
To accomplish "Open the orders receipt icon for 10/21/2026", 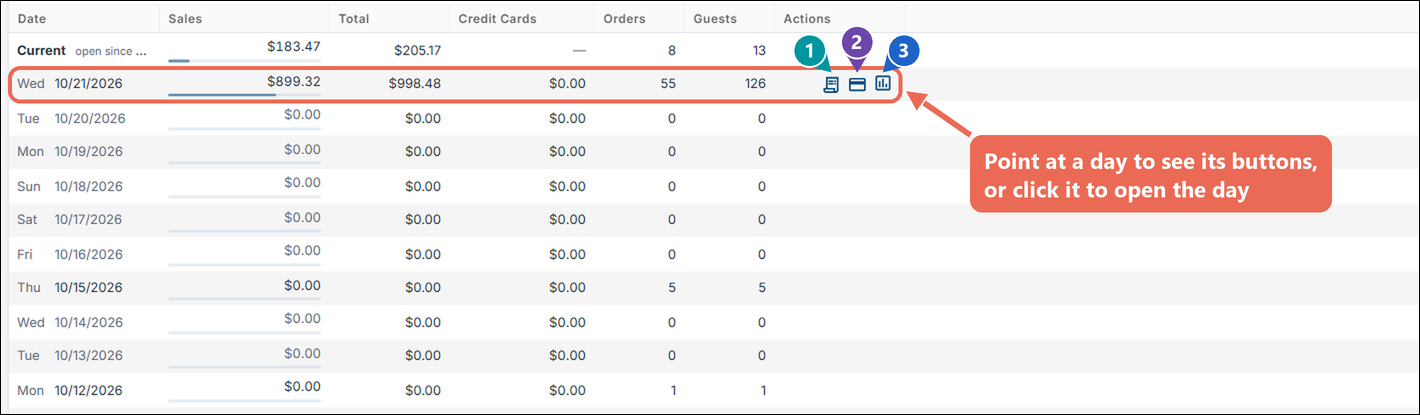I will tap(830, 85).
